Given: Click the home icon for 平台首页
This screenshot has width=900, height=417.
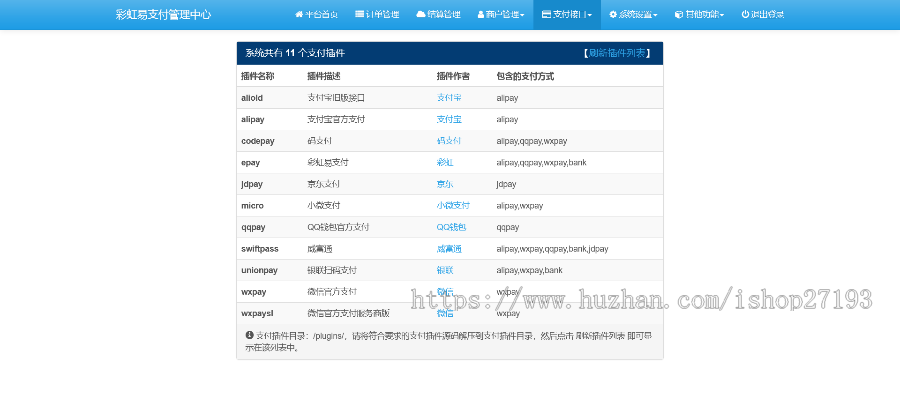Looking at the screenshot, I should click(x=299, y=14).
